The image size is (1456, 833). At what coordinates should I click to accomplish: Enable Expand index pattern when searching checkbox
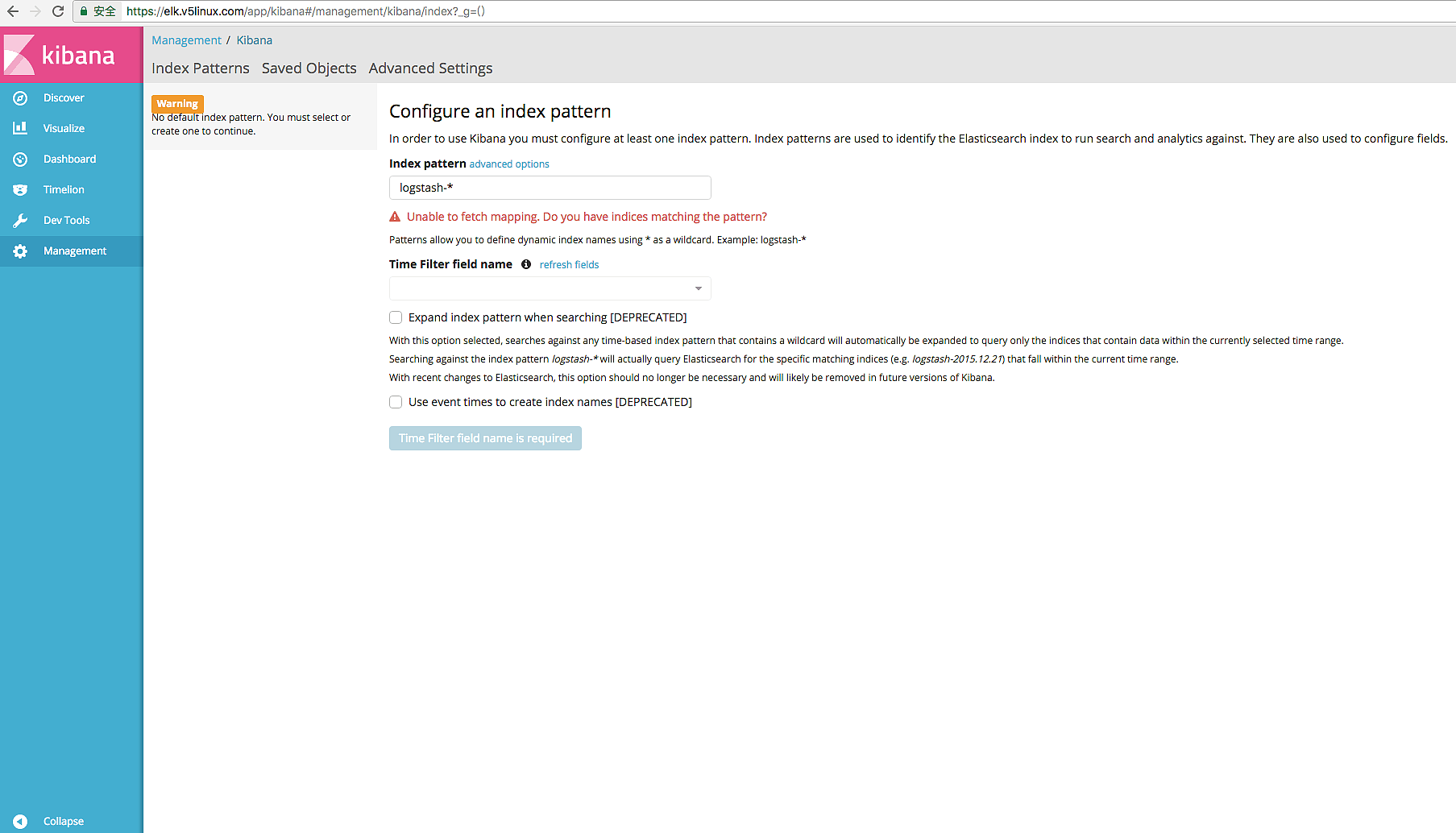[x=396, y=317]
